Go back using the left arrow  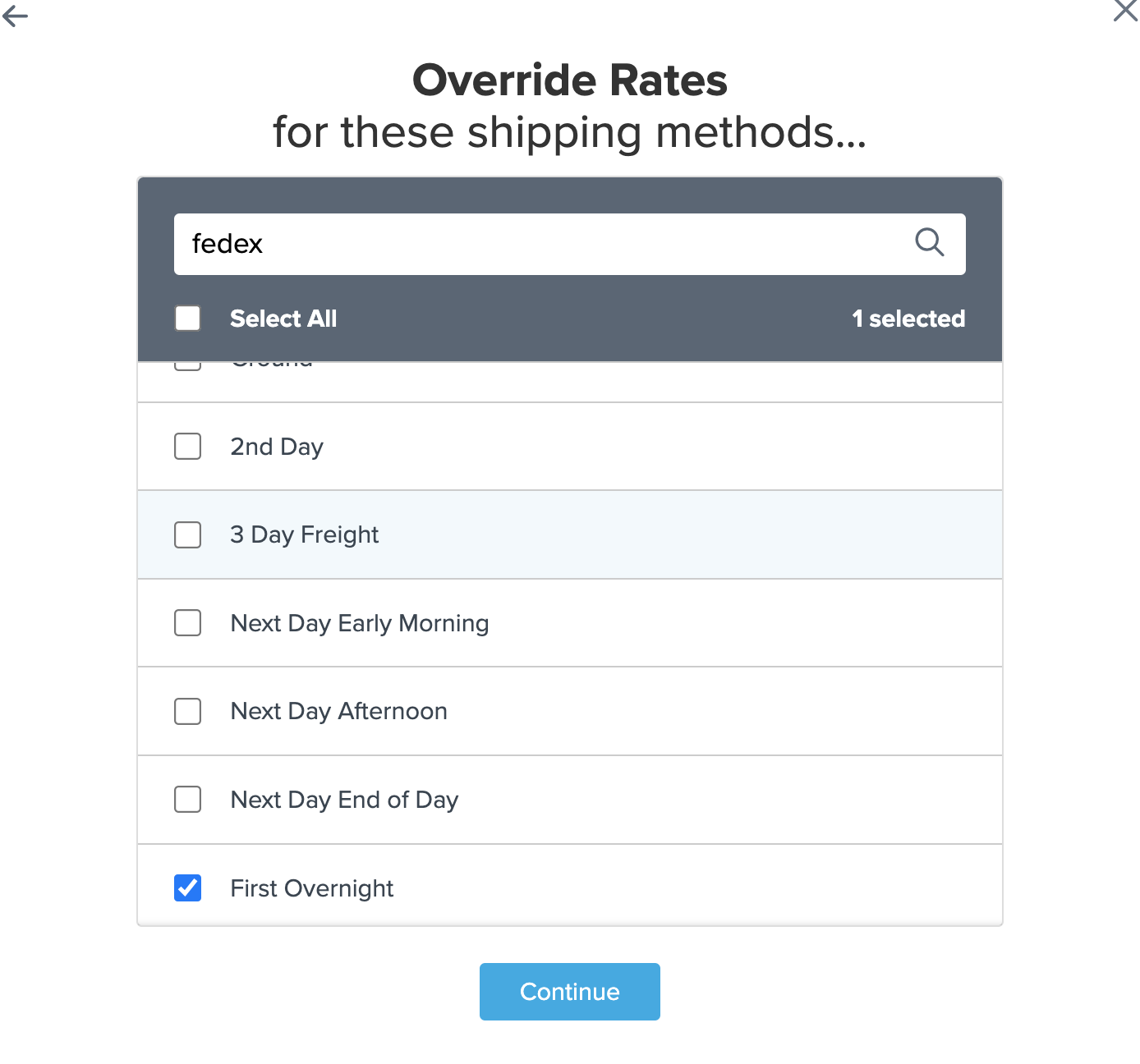coord(15,16)
